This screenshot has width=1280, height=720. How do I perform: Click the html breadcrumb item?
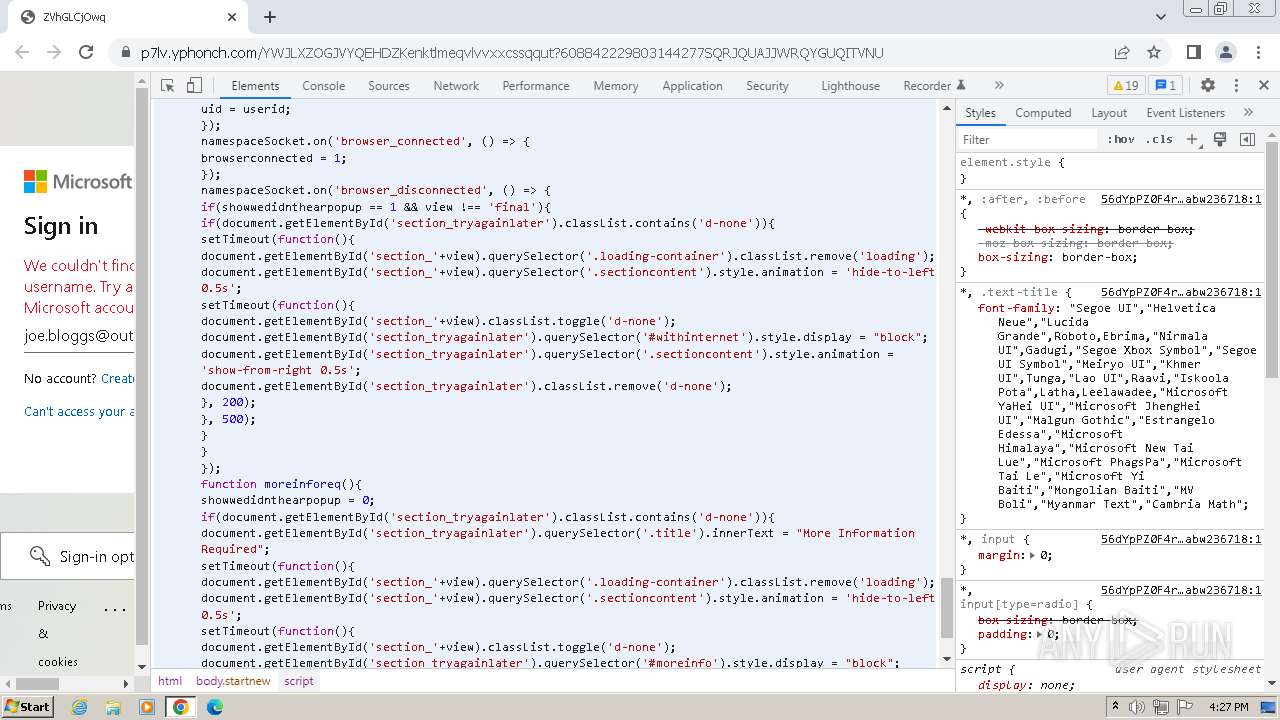tap(170, 681)
